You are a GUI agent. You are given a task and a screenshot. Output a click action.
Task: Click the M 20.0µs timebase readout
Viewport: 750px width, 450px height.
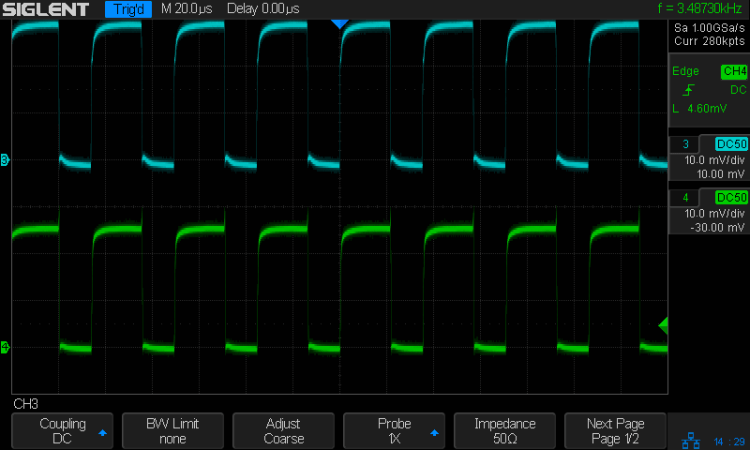tap(189, 9)
